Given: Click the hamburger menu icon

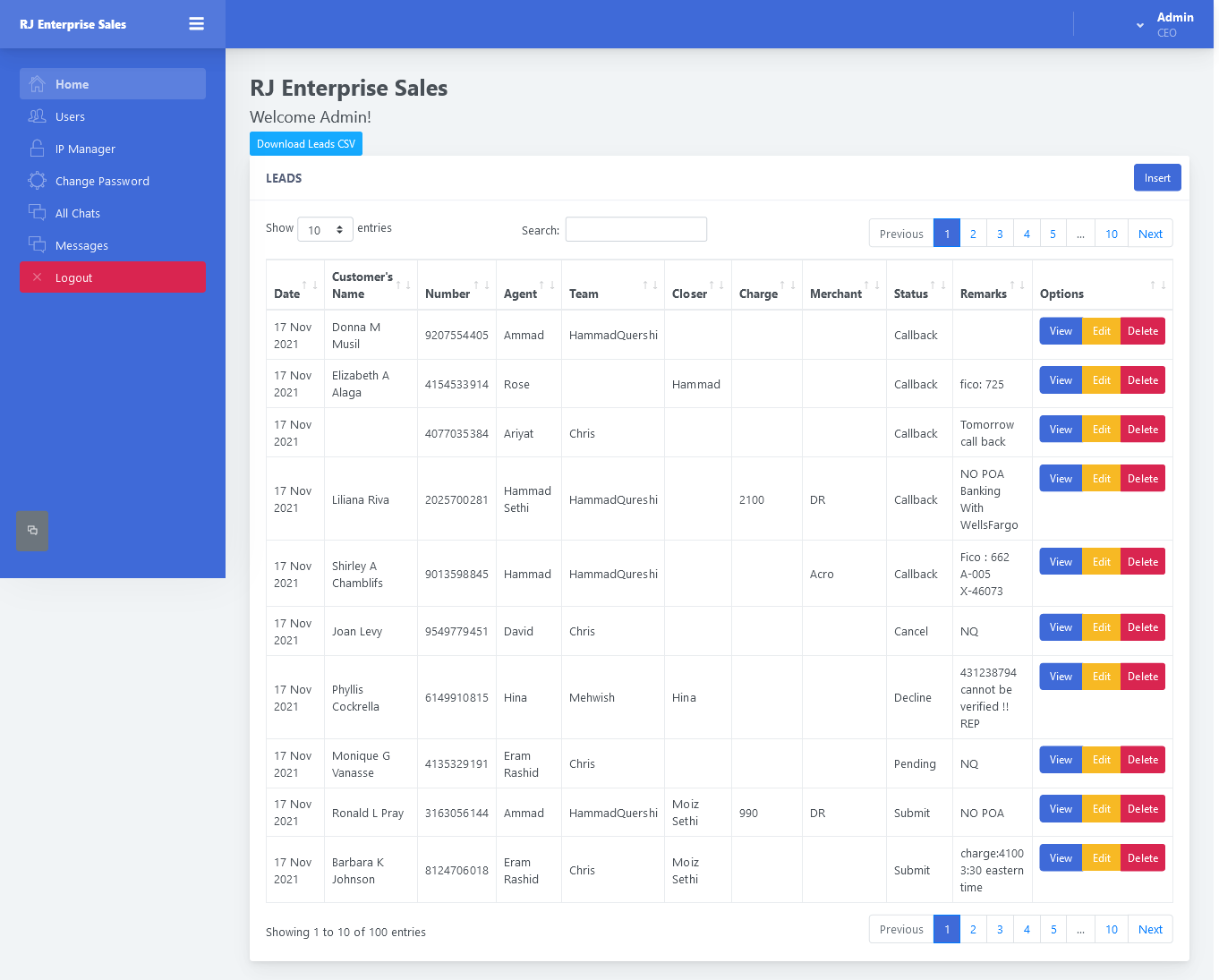Looking at the screenshot, I should tap(196, 24).
